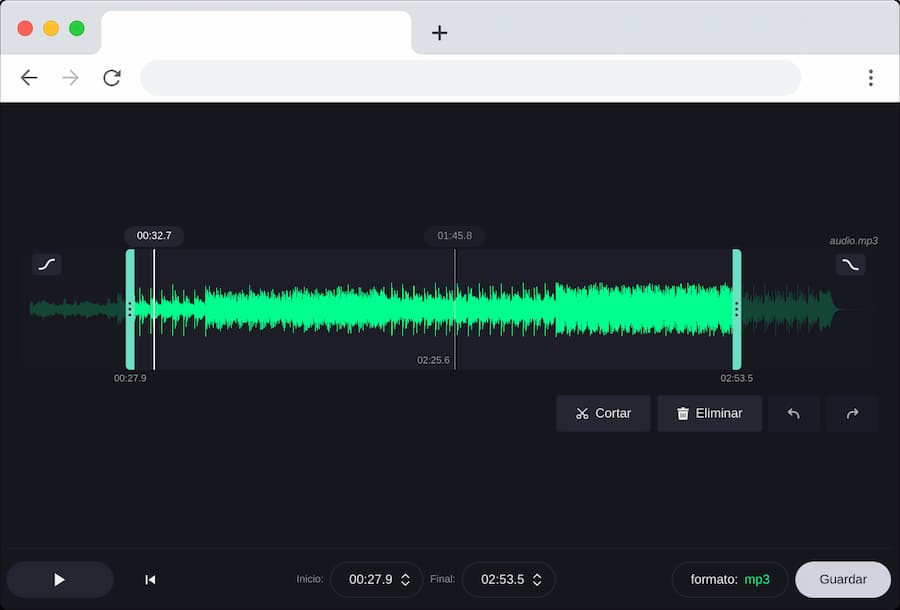
Task: Click the 00:27.9 label under the waveform
Action: click(x=130, y=378)
